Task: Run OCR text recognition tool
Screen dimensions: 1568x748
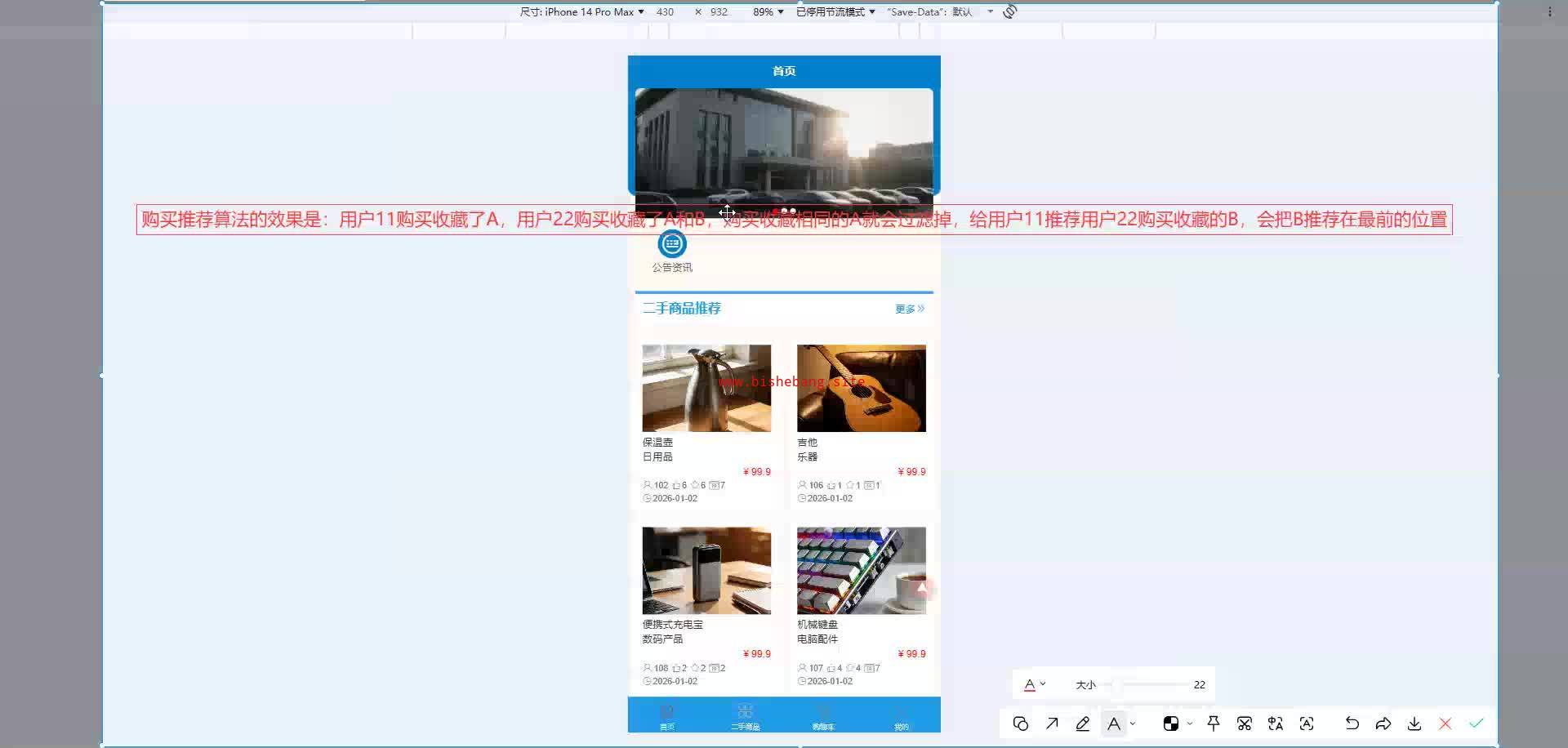Action: tap(1307, 724)
